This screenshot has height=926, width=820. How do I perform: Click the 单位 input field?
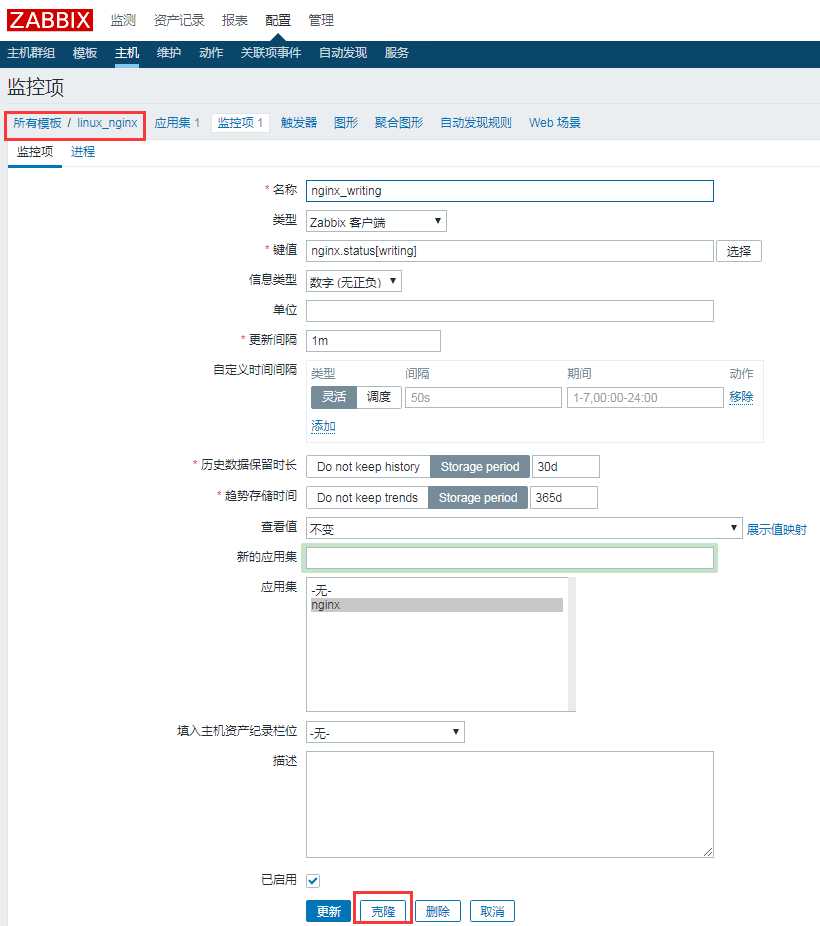click(x=509, y=311)
